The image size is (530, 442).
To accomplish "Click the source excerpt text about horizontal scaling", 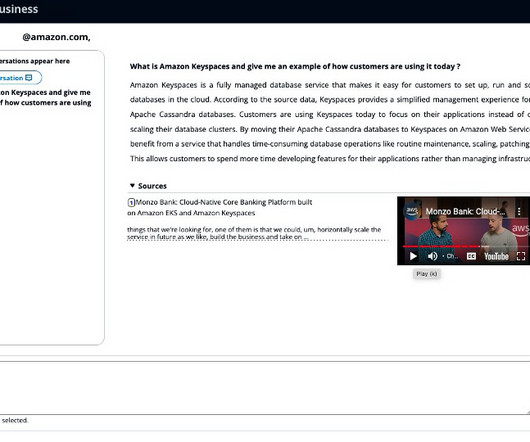I will pos(254,233).
